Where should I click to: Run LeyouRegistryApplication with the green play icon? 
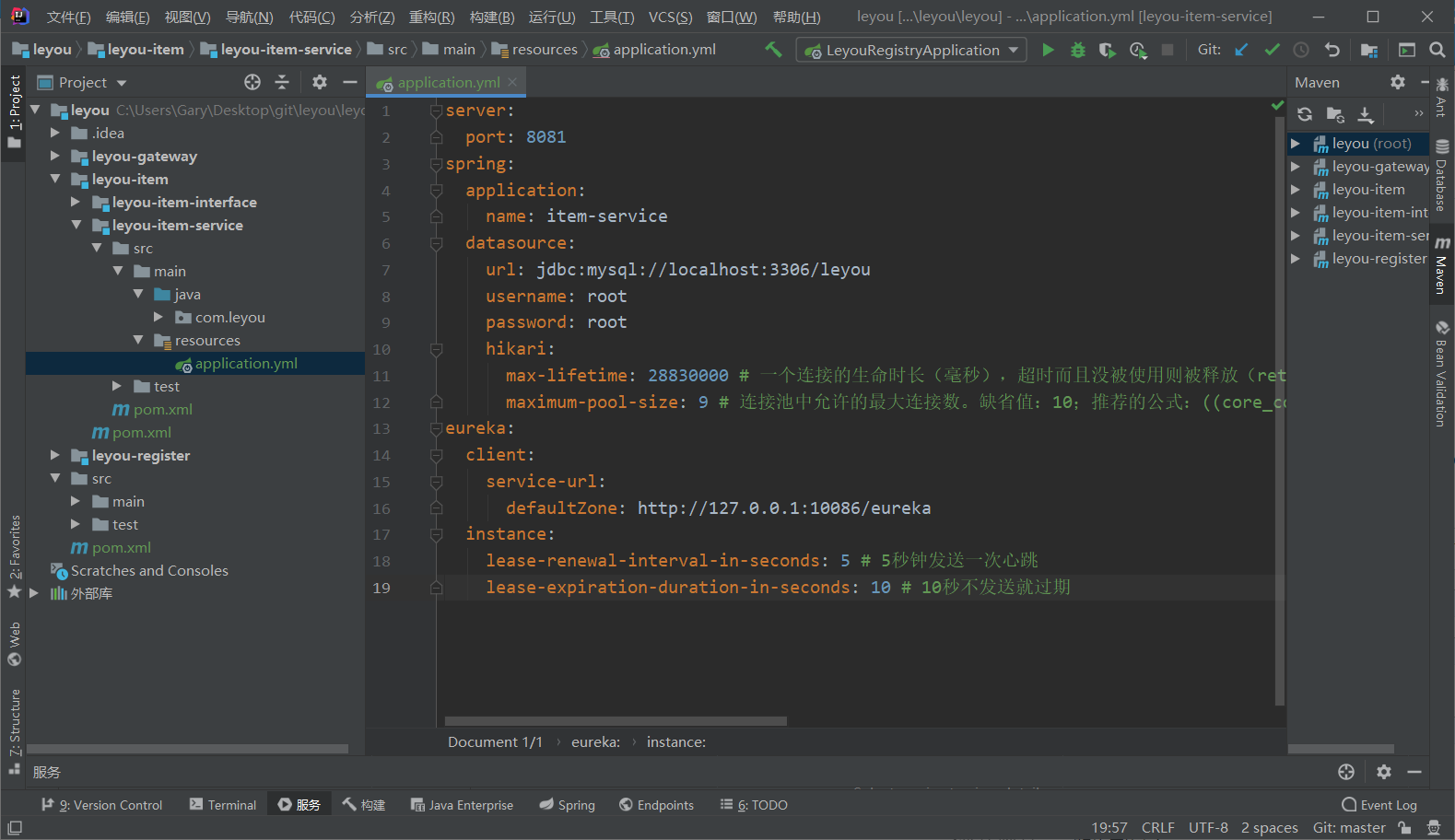click(1048, 50)
